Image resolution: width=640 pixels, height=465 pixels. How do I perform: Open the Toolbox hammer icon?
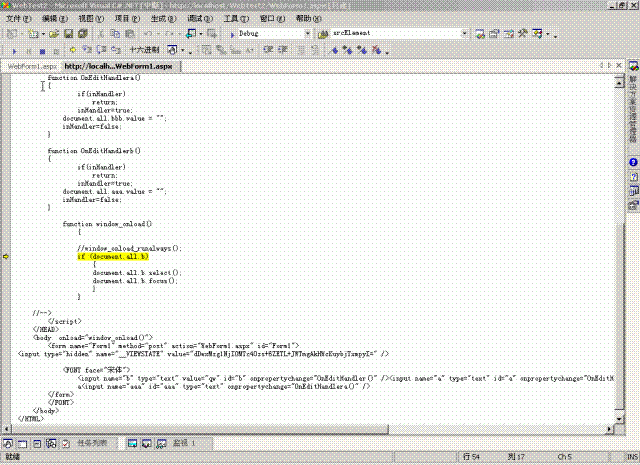click(x=523, y=33)
